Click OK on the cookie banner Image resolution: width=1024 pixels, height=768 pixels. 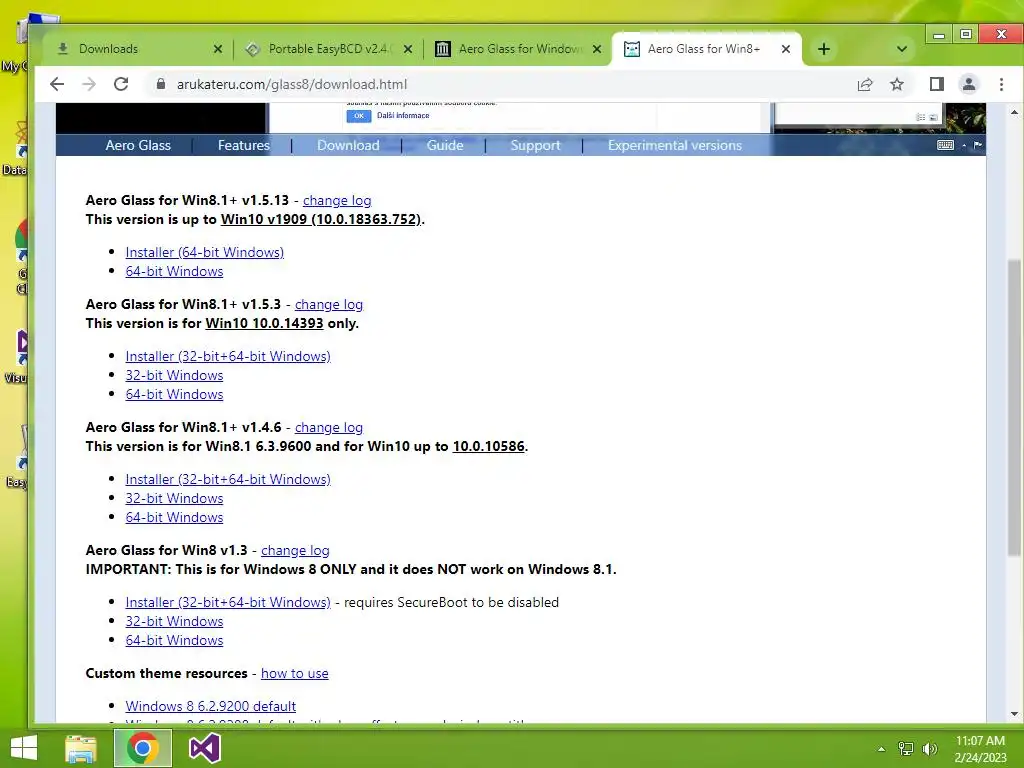(x=359, y=116)
